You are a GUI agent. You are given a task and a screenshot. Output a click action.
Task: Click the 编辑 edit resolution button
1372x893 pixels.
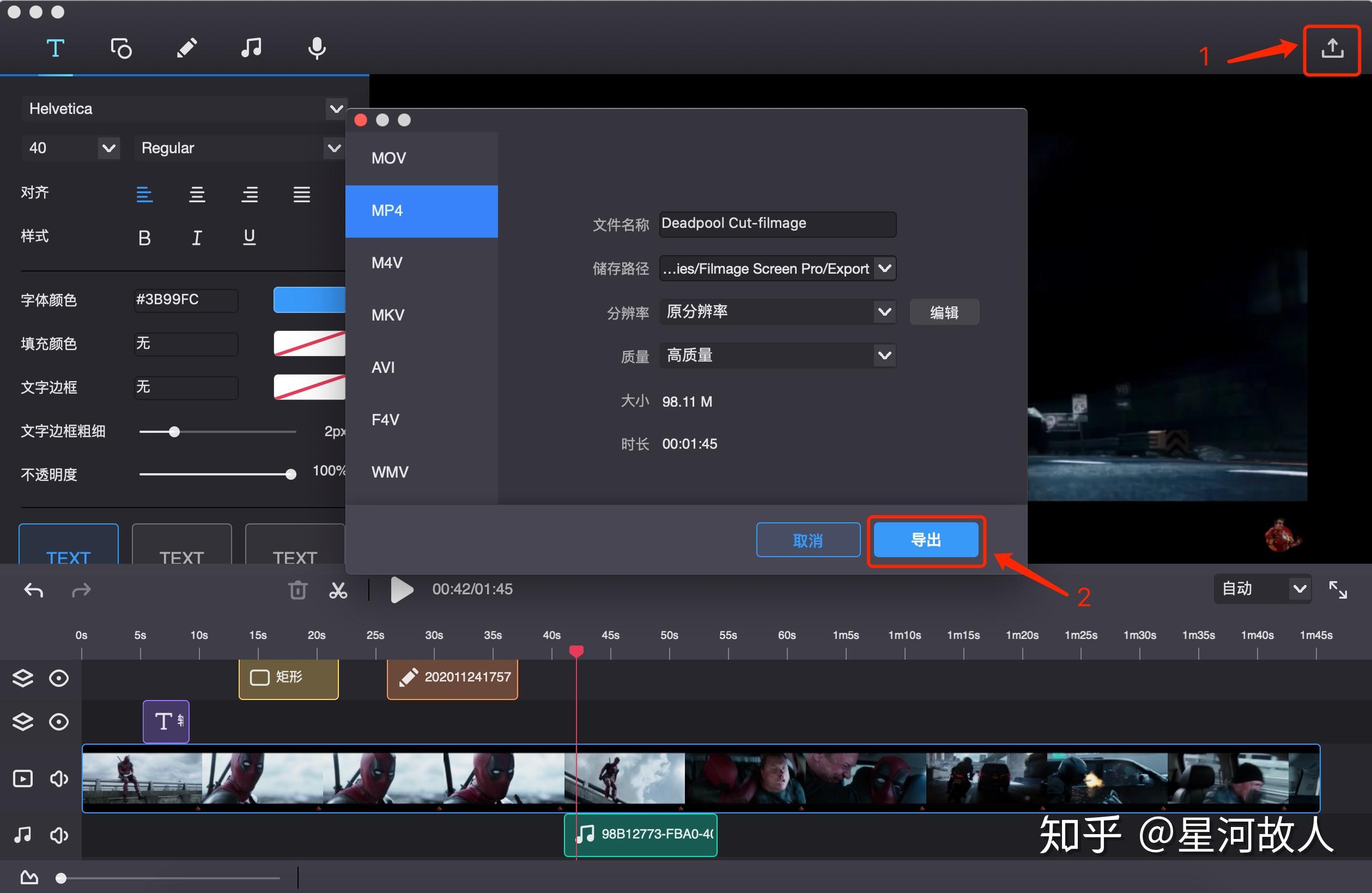[x=944, y=312]
